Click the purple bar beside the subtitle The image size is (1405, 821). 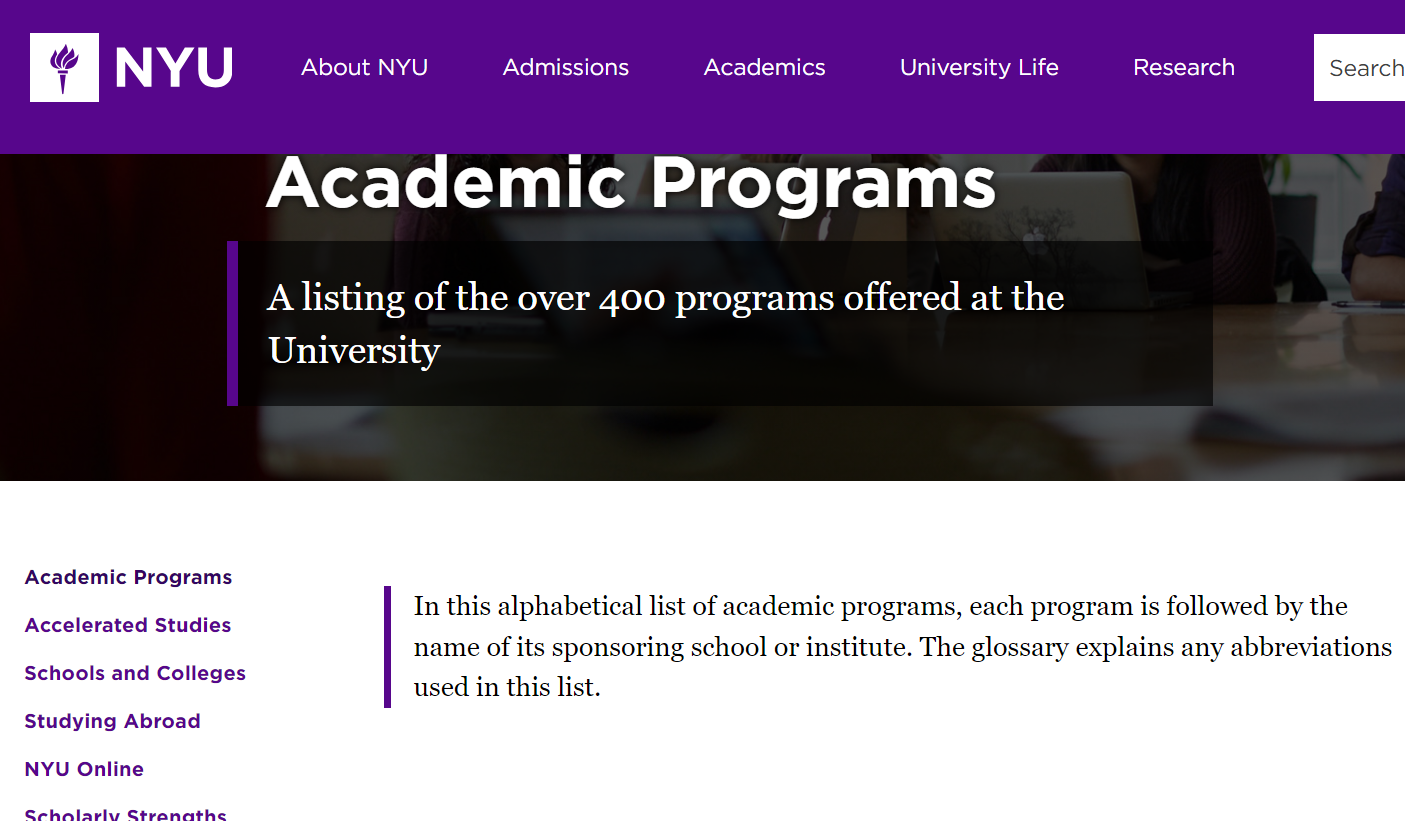[232, 323]
